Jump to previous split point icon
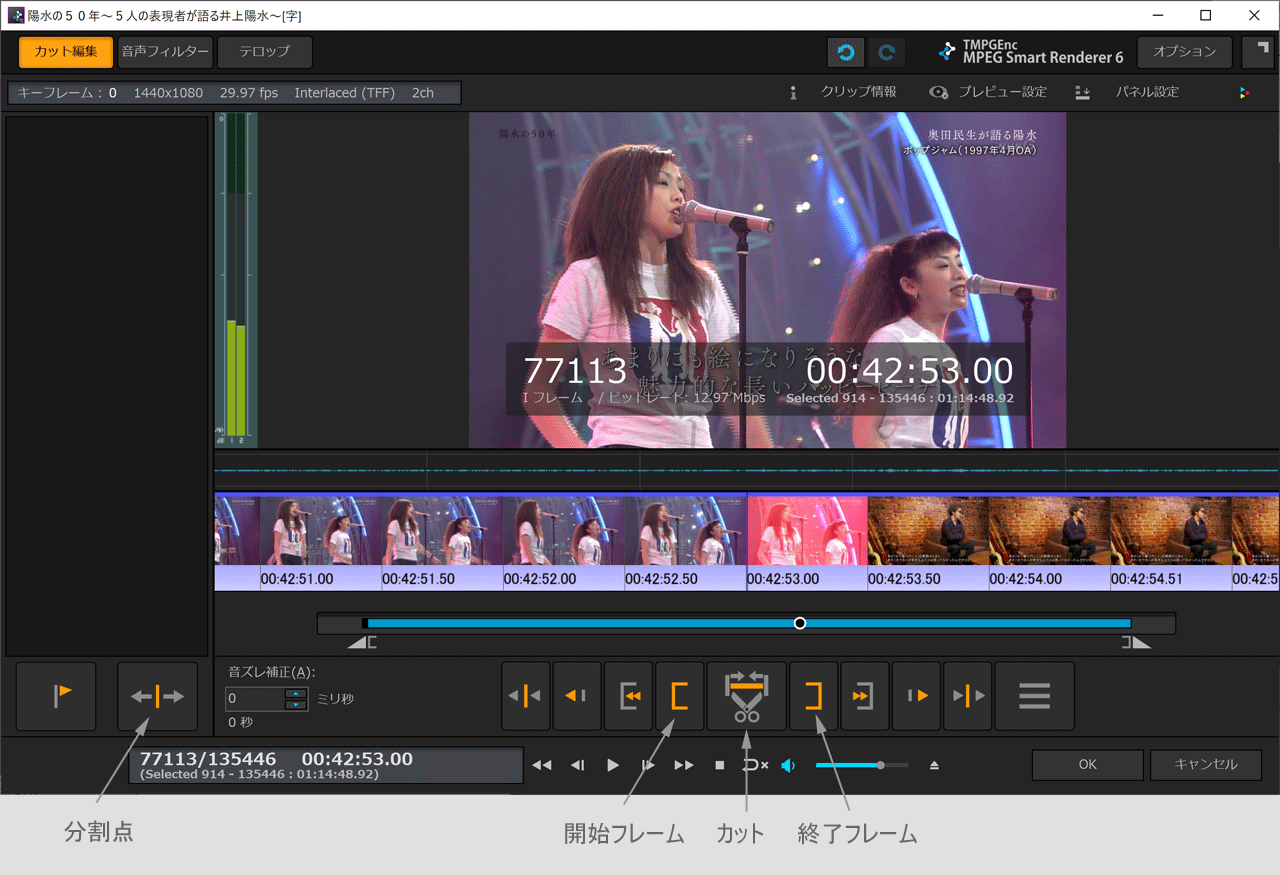 tap(526, 696)
